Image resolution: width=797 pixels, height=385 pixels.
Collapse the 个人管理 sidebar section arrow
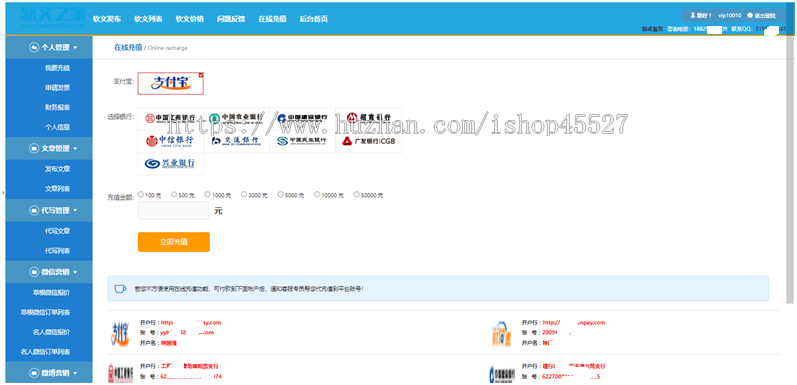tap(76, 48)
